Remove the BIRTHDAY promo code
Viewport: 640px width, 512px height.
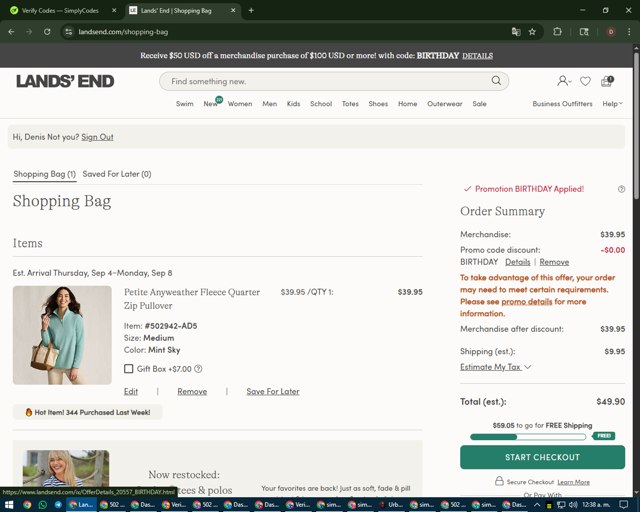click(x=554, y=262)
